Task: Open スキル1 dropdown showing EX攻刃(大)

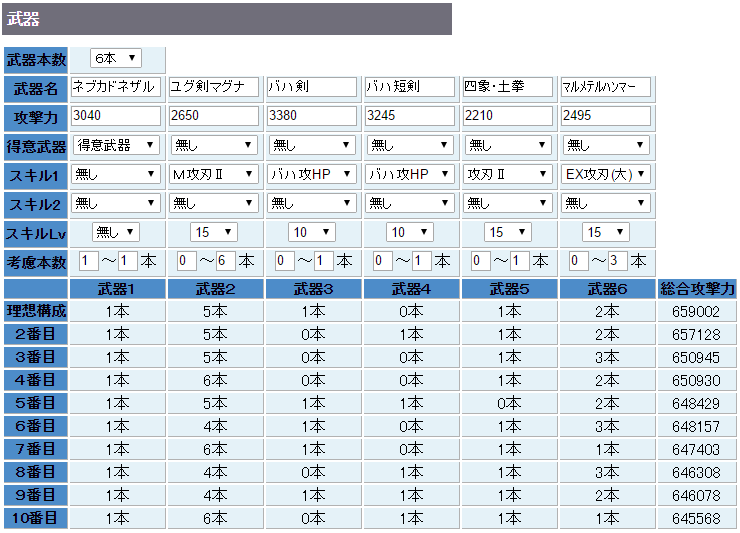Action: (606, 174)
